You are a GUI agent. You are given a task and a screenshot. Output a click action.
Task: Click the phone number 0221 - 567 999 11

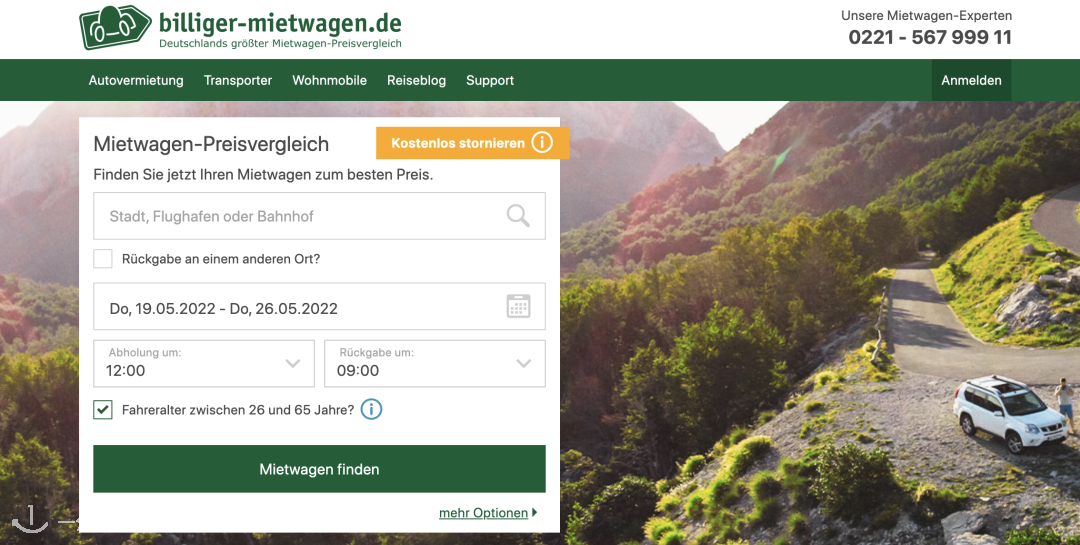click(930, 37)
